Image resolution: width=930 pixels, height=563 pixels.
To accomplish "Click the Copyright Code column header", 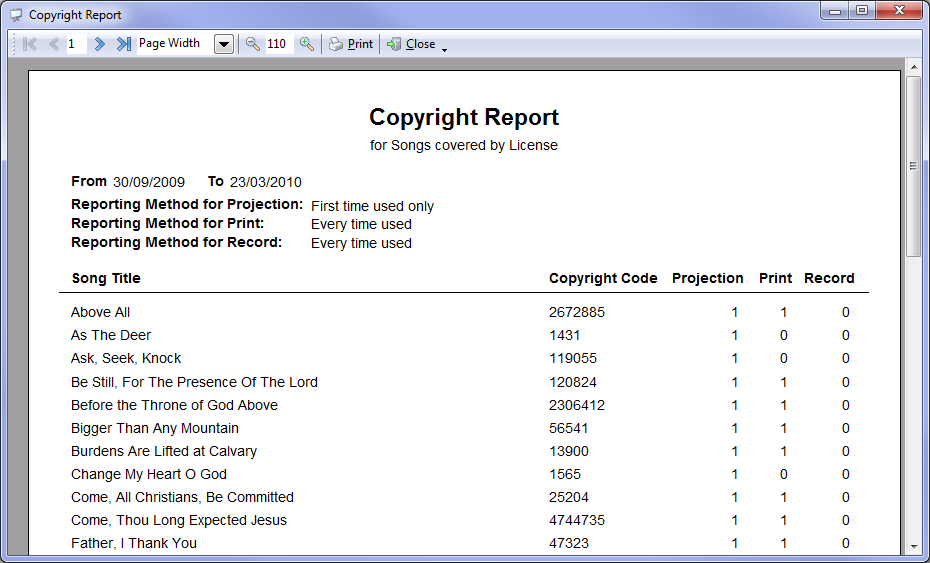I will pyautogui.click(x=603, y=278).
